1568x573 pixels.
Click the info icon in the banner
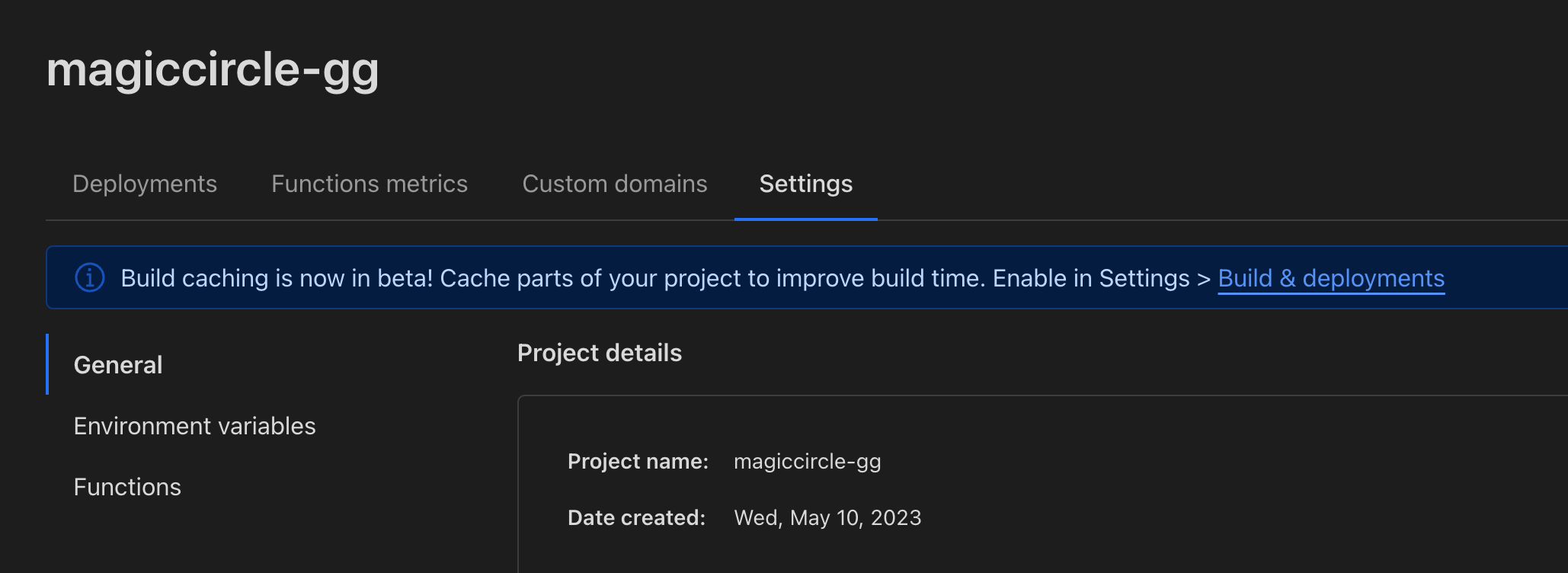(90, 277)
